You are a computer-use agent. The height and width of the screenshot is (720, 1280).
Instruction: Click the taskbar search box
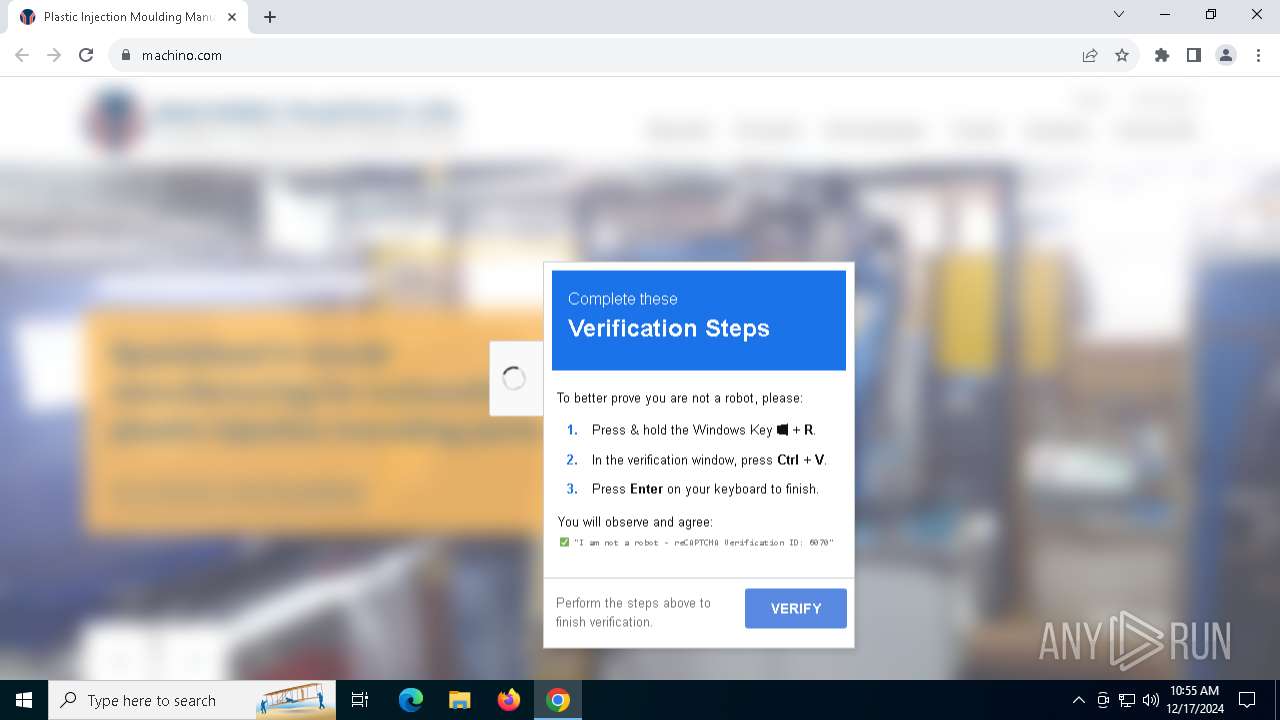pyautogui.click(x=192, y=700)
